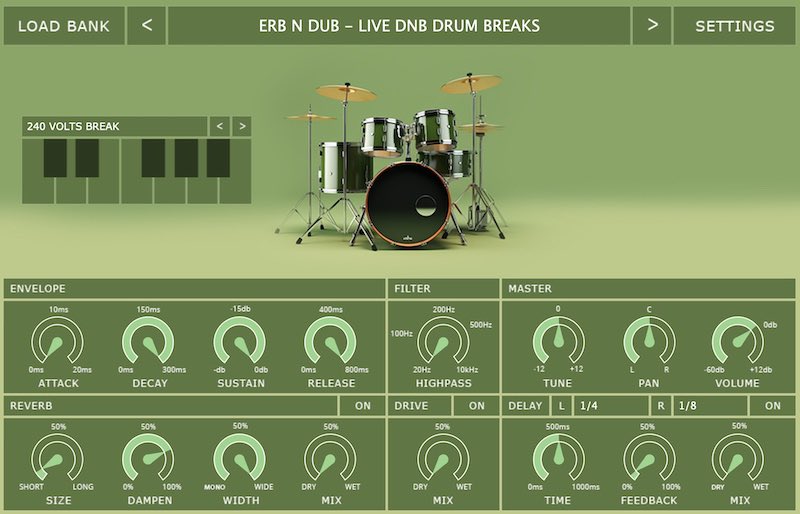Click the 500ms delay time value
Image resolution: width=800 pixels, height=514 pixels.
558,426
